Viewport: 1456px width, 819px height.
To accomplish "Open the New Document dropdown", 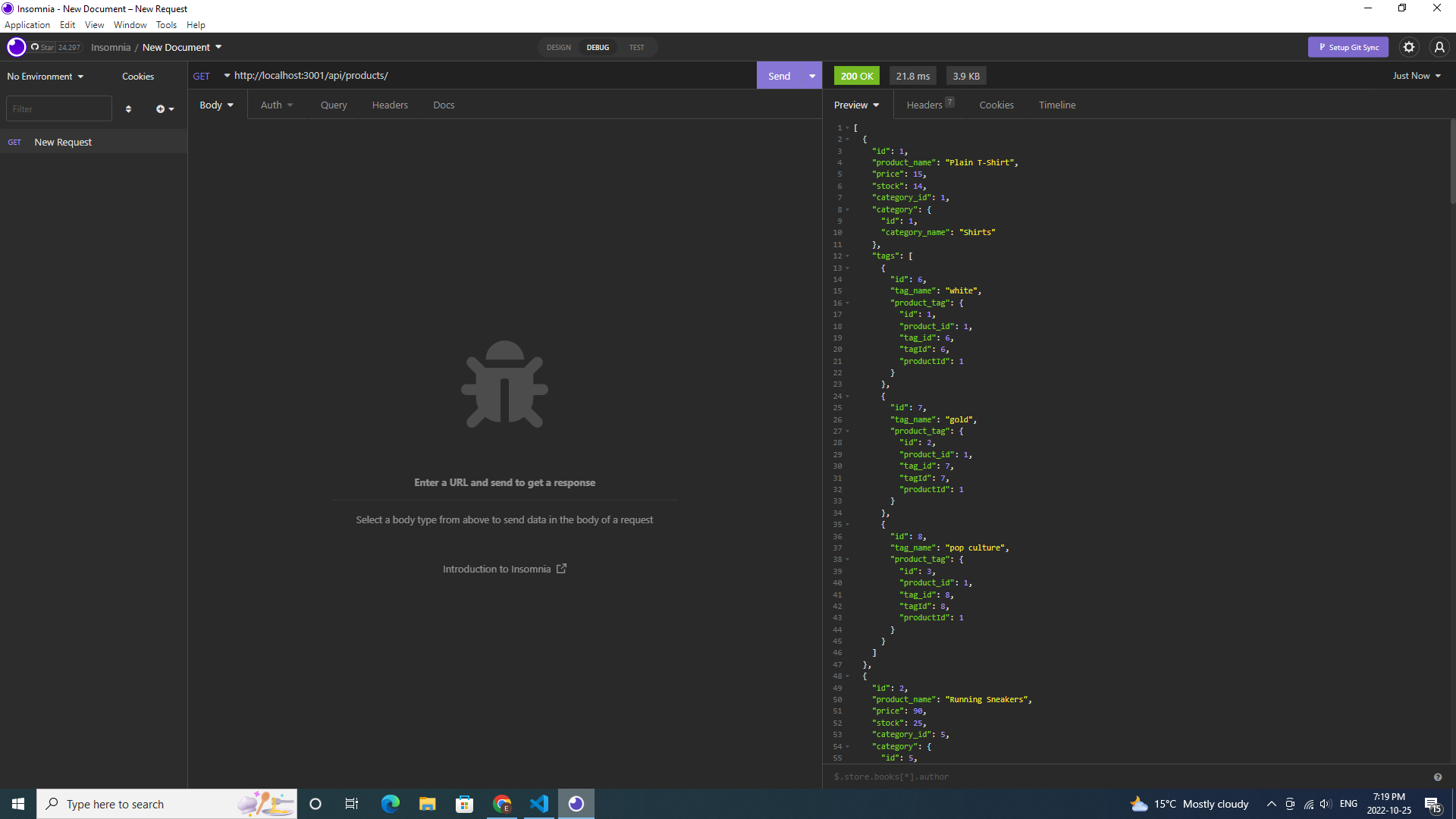I will [182, 47].
